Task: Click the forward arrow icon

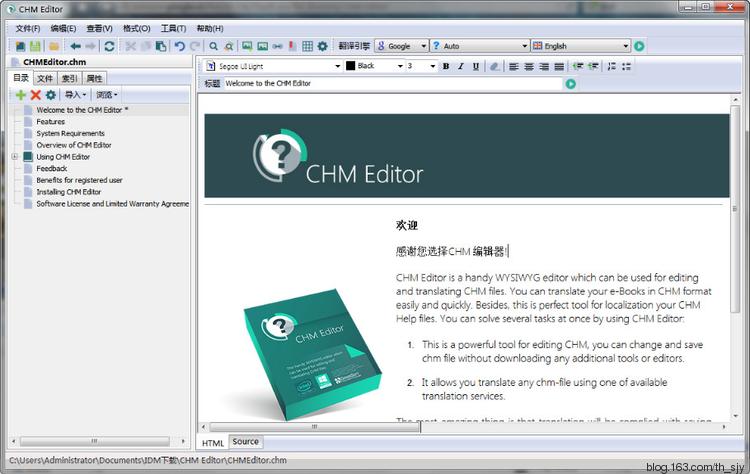Action: 90,46
